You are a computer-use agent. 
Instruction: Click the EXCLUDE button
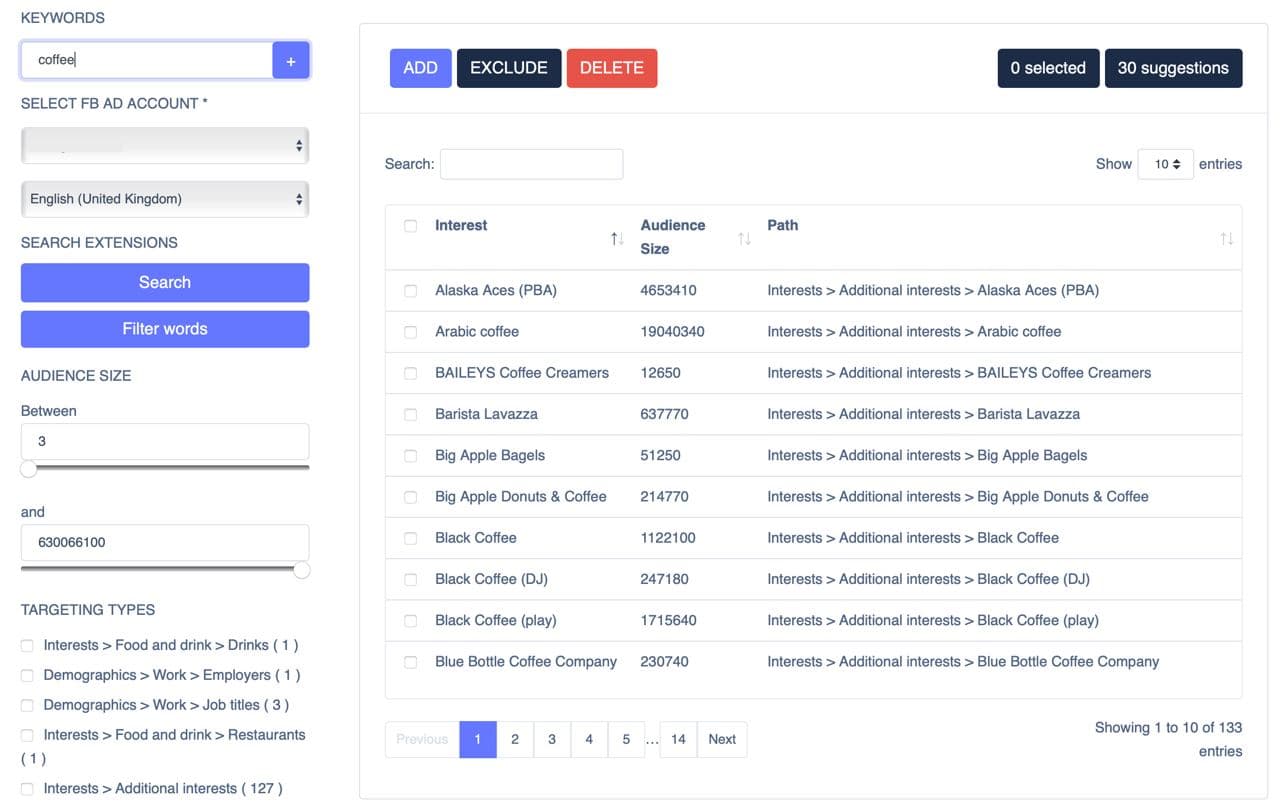point(509,68)
